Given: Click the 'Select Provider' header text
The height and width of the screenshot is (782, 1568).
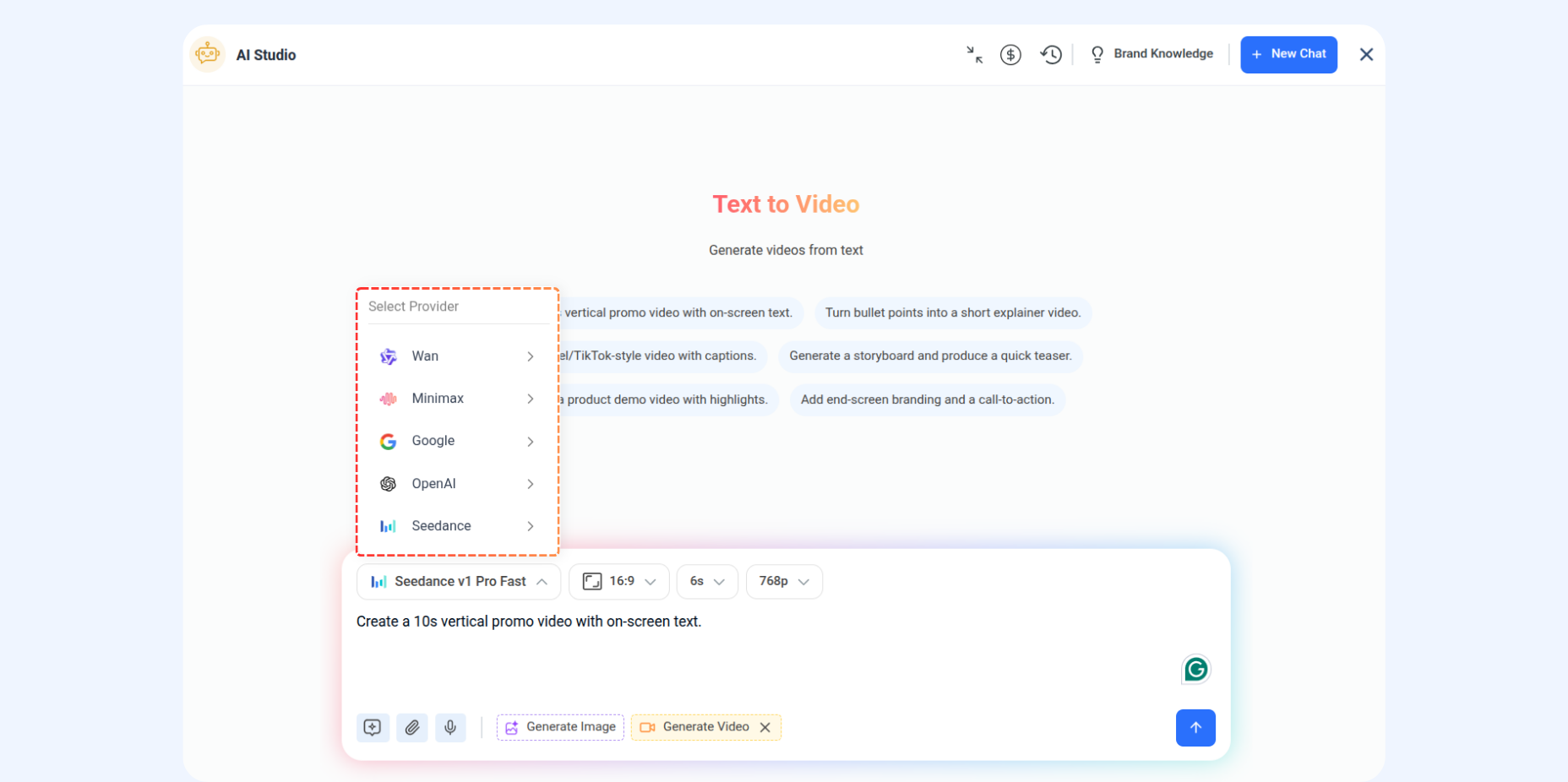Looking at the screenshot, I should pos(413,307).
